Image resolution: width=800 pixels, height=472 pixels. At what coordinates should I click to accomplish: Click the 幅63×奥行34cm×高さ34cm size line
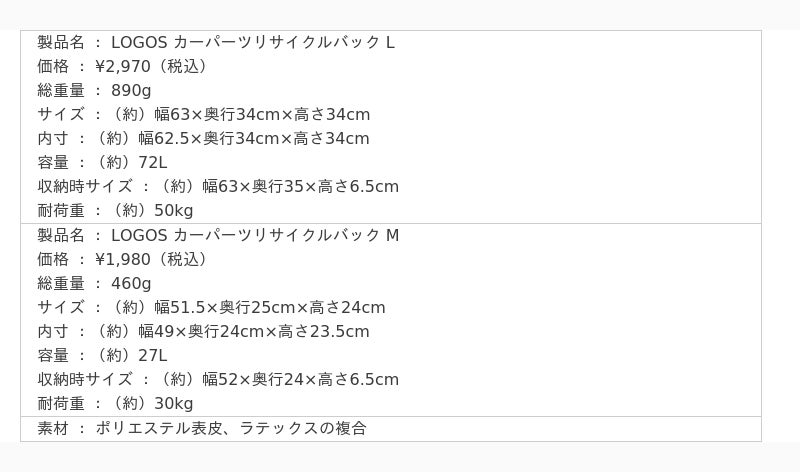(204, 114)
